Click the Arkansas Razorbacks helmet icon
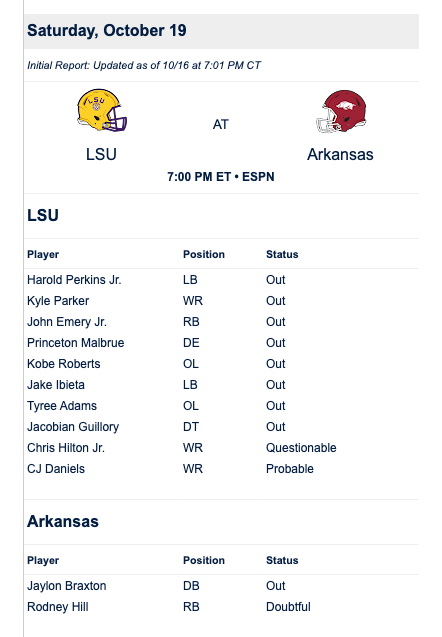 pyautogui.click(x=341, y=111)
